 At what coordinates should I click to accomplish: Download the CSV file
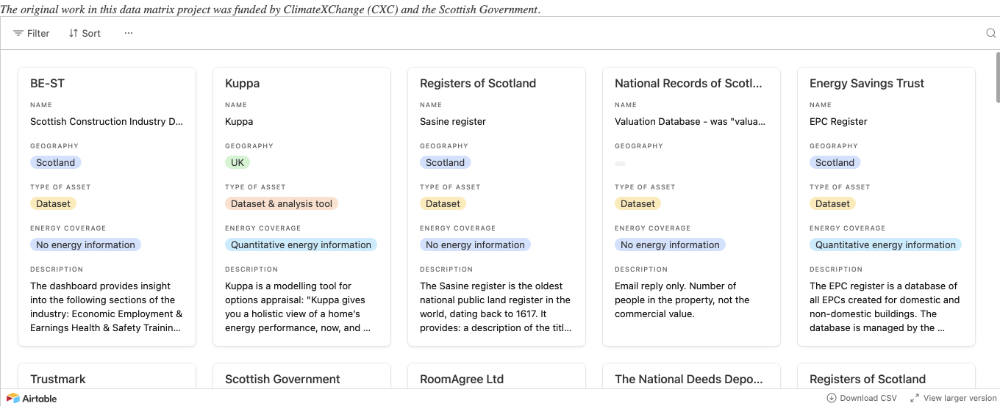[861, 397]
